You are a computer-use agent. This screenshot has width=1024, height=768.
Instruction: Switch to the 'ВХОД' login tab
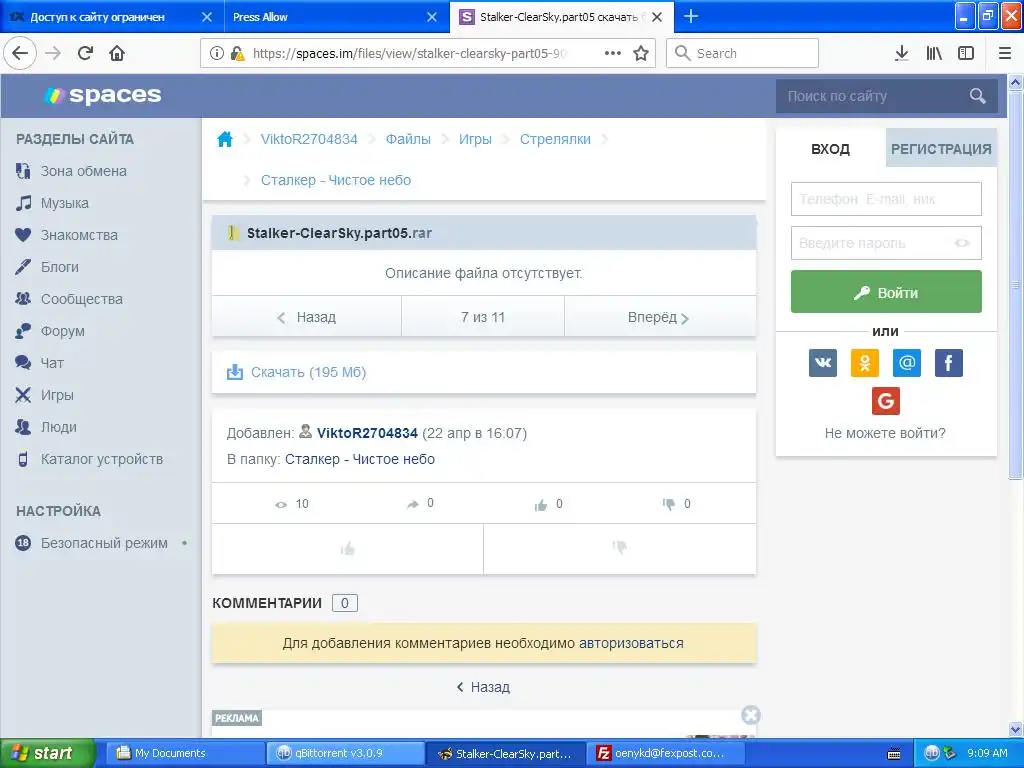[x=830, y=149]
